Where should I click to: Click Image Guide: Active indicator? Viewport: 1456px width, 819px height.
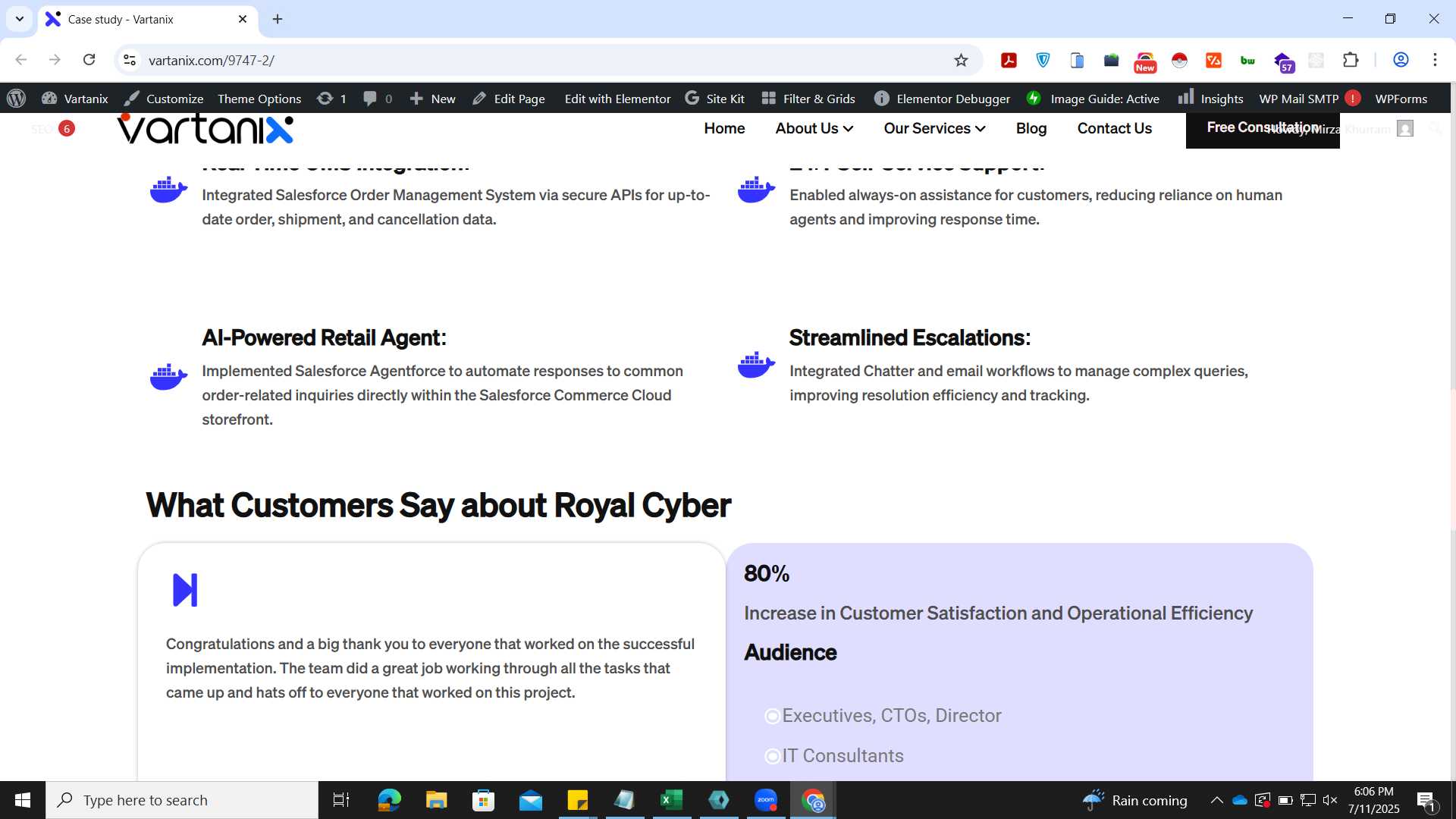[x=1093, y=99]
